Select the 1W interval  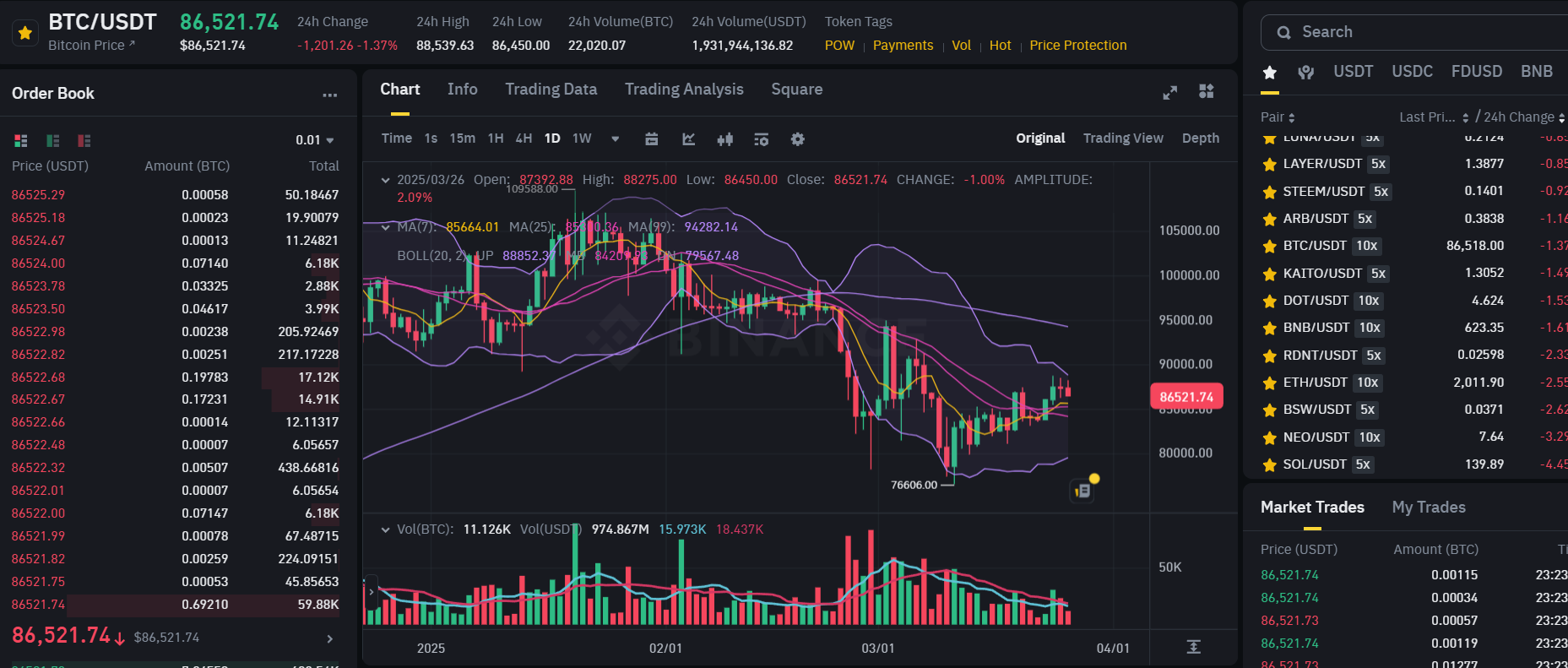(x=582, y=138)
